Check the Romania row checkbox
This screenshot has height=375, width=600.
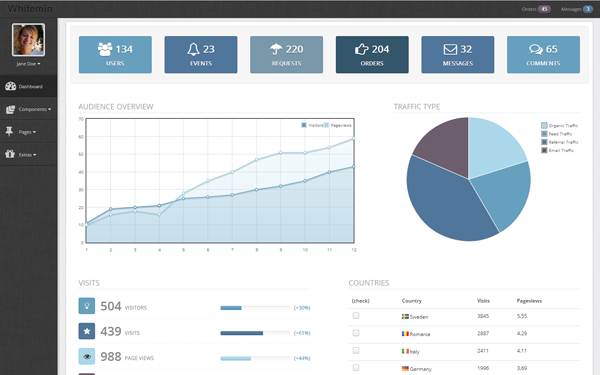click(x=356, y=333)
